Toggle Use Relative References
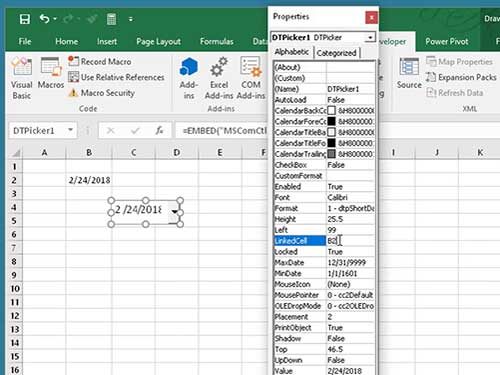 coord(116,77)
